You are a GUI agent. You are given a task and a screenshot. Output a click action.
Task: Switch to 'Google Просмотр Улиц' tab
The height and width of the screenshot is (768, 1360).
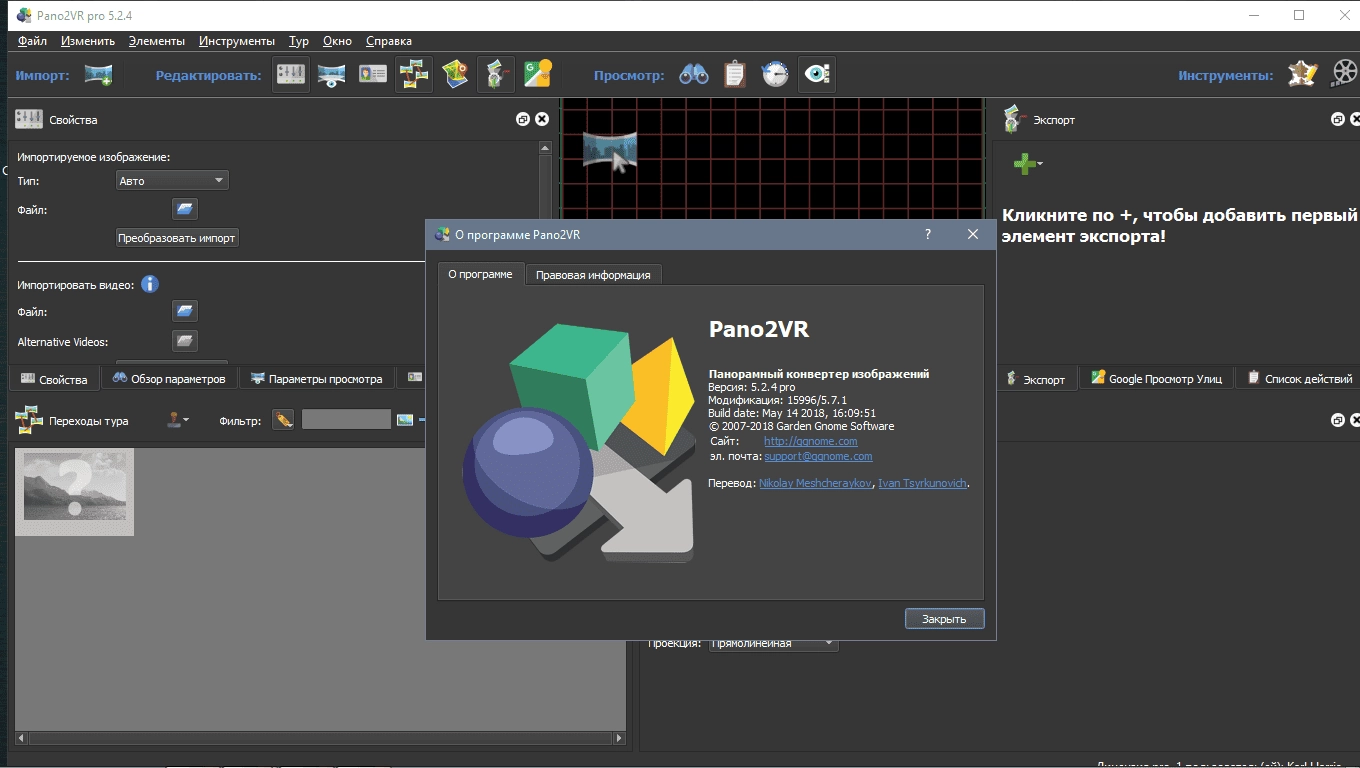(1156, 379)
